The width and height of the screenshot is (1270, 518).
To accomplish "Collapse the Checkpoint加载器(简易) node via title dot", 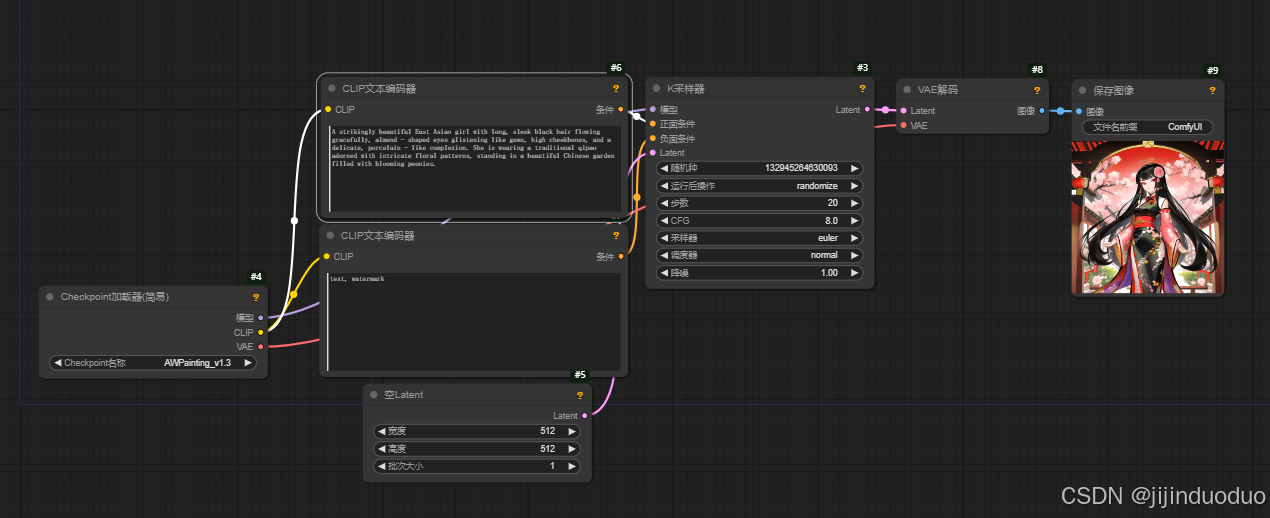I will click(x=50, y=297).
